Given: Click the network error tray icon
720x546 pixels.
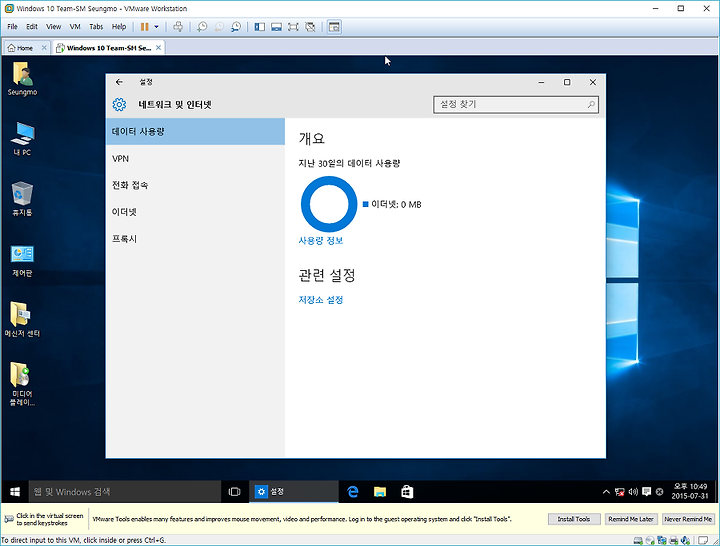Looking at the screenshot, I should pyautogui.click(x=619, y=492).
